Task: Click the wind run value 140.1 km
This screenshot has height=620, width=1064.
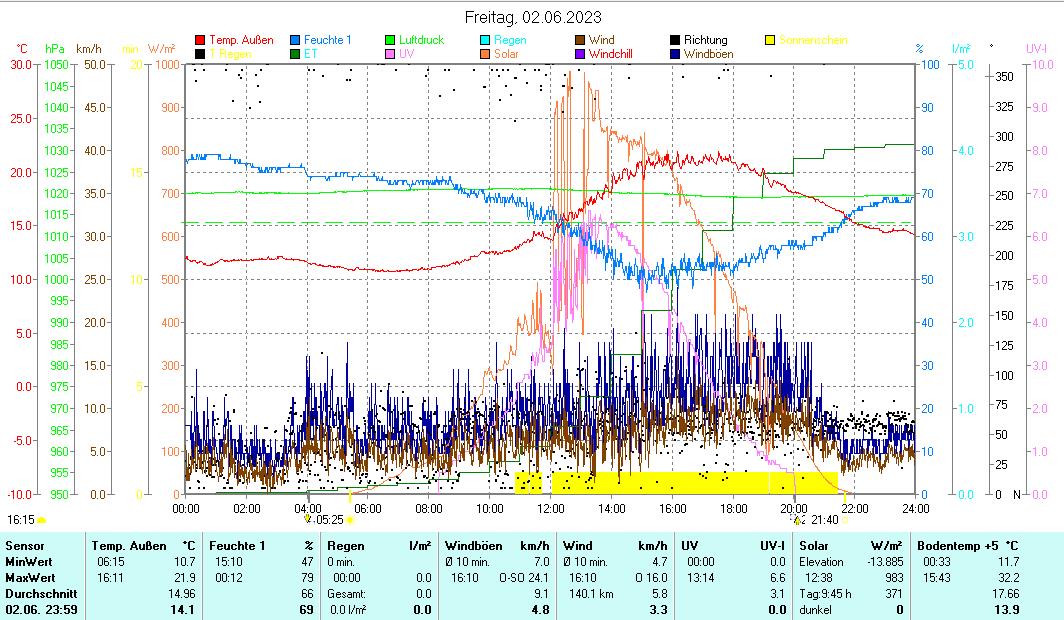Action: pos(591,594)
